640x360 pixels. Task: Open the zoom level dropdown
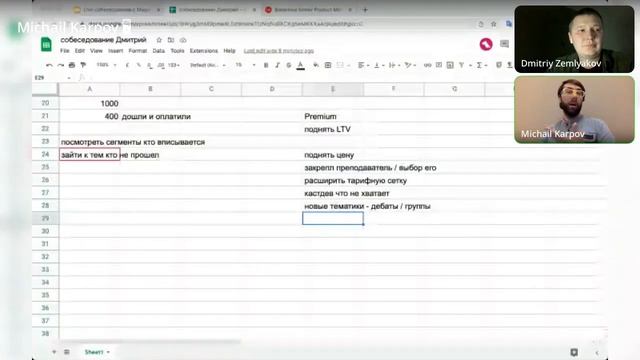(x=107, y=65)
